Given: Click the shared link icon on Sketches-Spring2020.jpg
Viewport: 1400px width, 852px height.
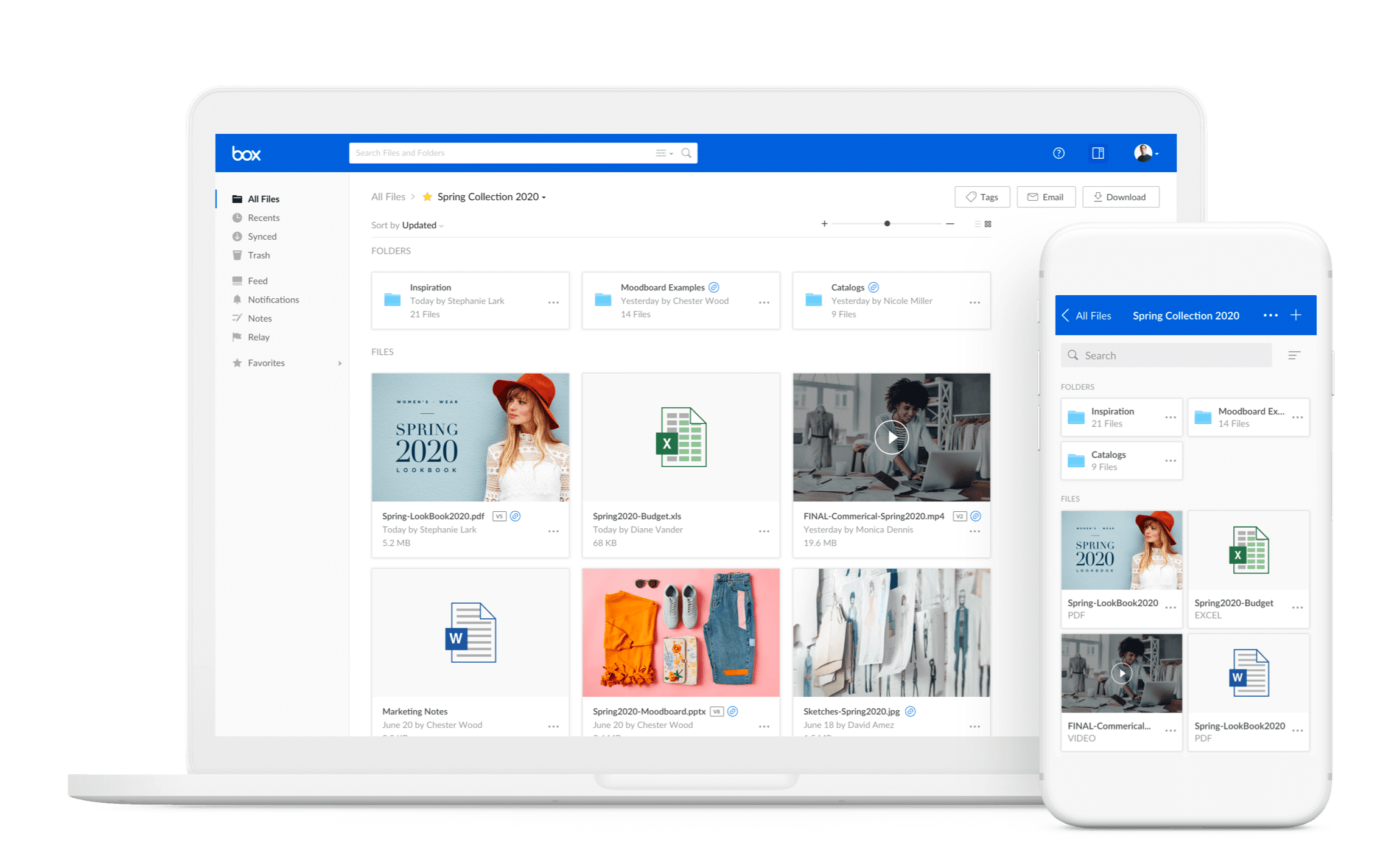Looking at the screenshot, I should coord(911,711).
